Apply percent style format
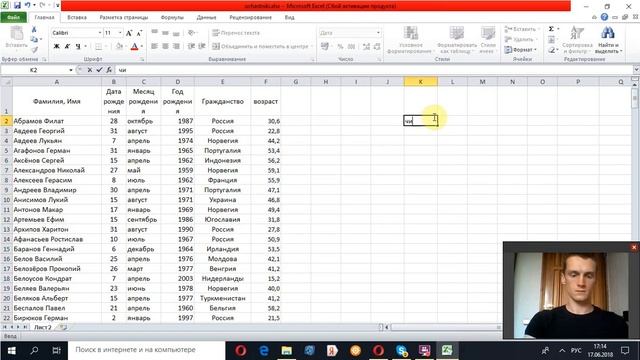 point(340,47)
